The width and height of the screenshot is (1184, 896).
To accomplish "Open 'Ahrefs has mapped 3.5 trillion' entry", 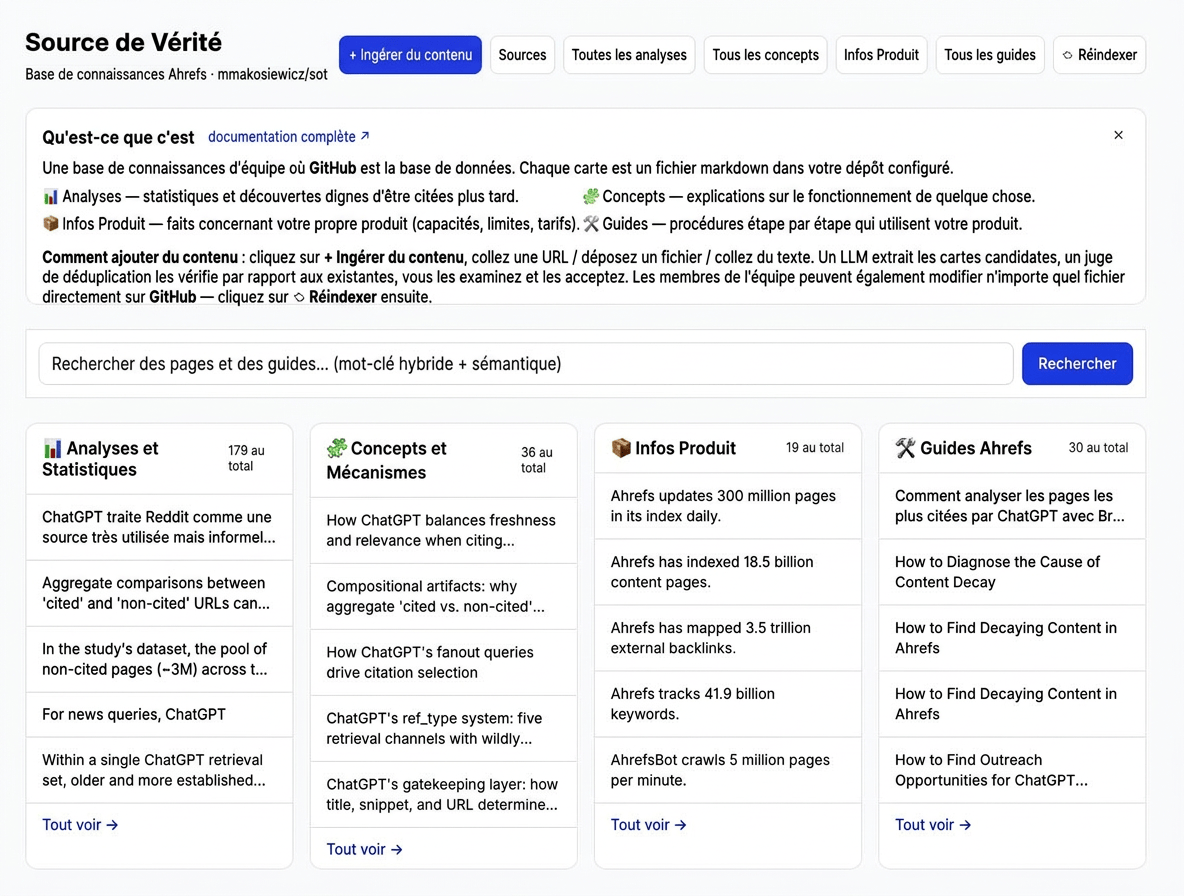I will pos(728,638).
